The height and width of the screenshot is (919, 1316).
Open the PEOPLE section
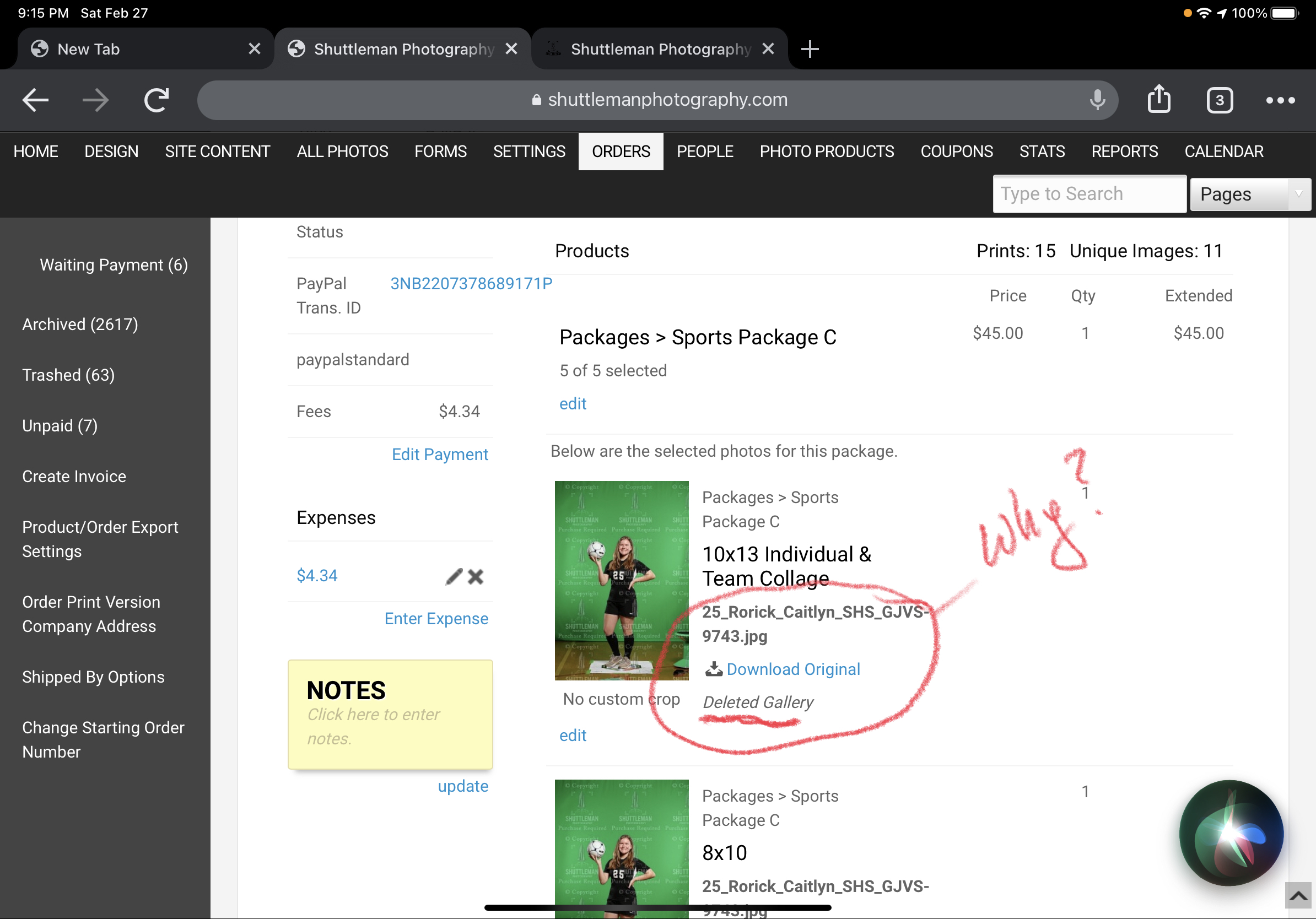click(x=704, y=152)
